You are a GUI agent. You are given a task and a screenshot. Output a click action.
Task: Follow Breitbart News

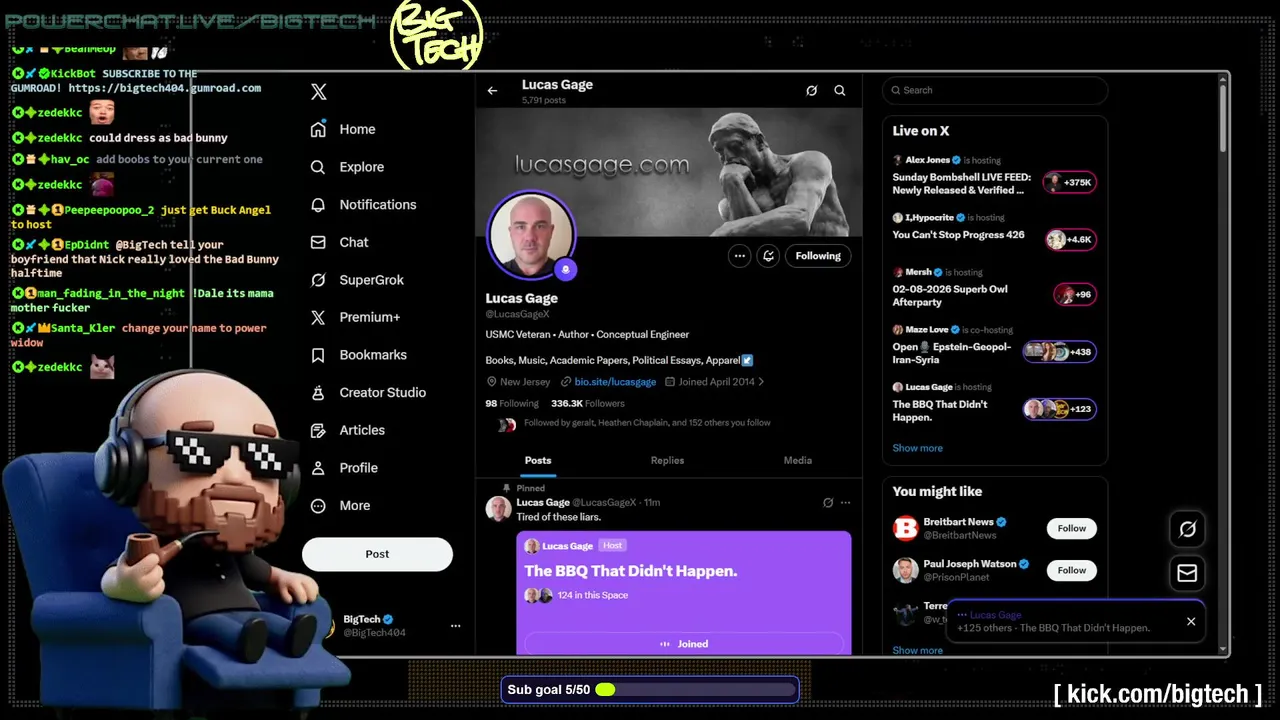point(1071,528)
